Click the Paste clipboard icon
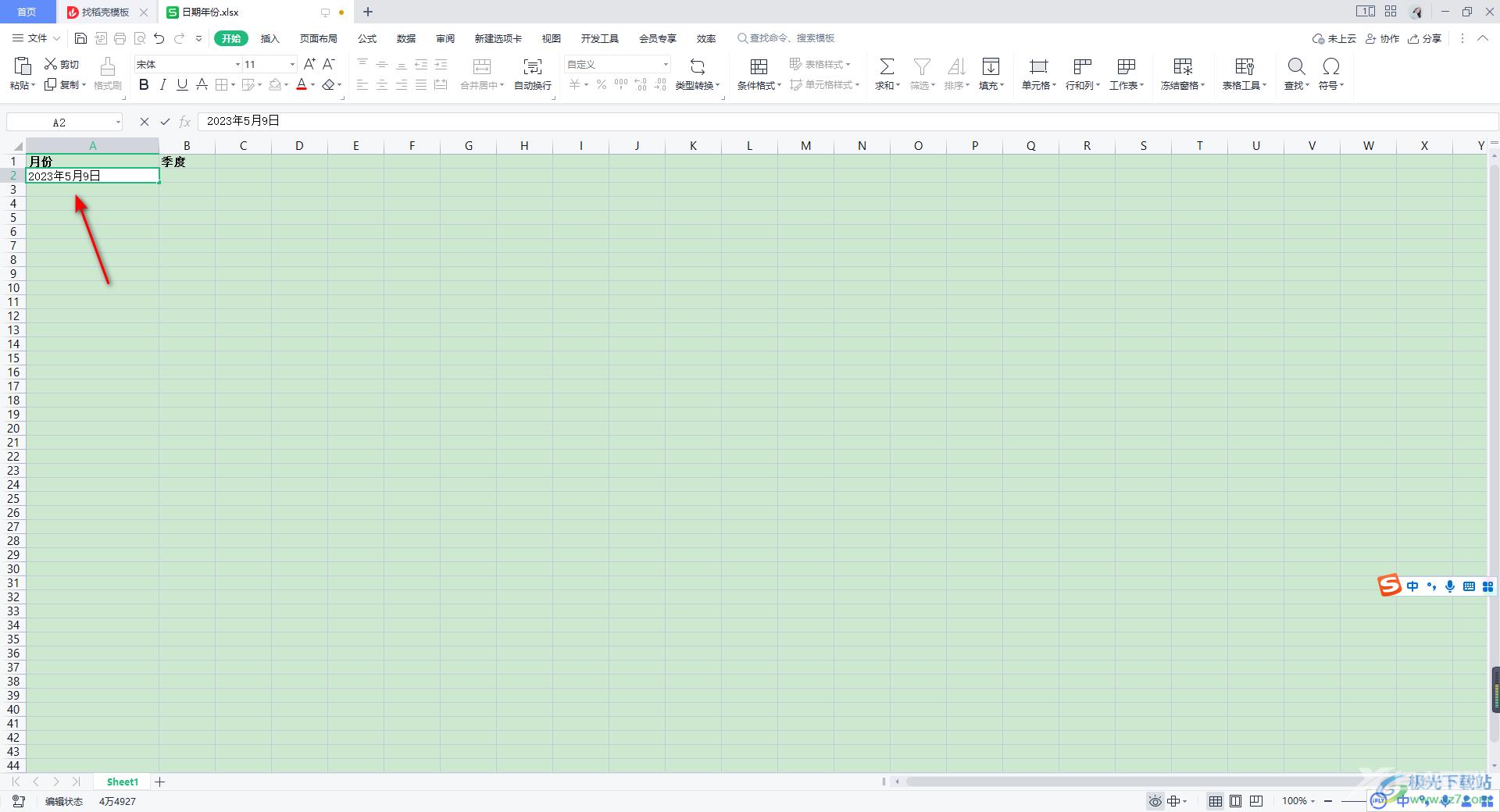 23,66
